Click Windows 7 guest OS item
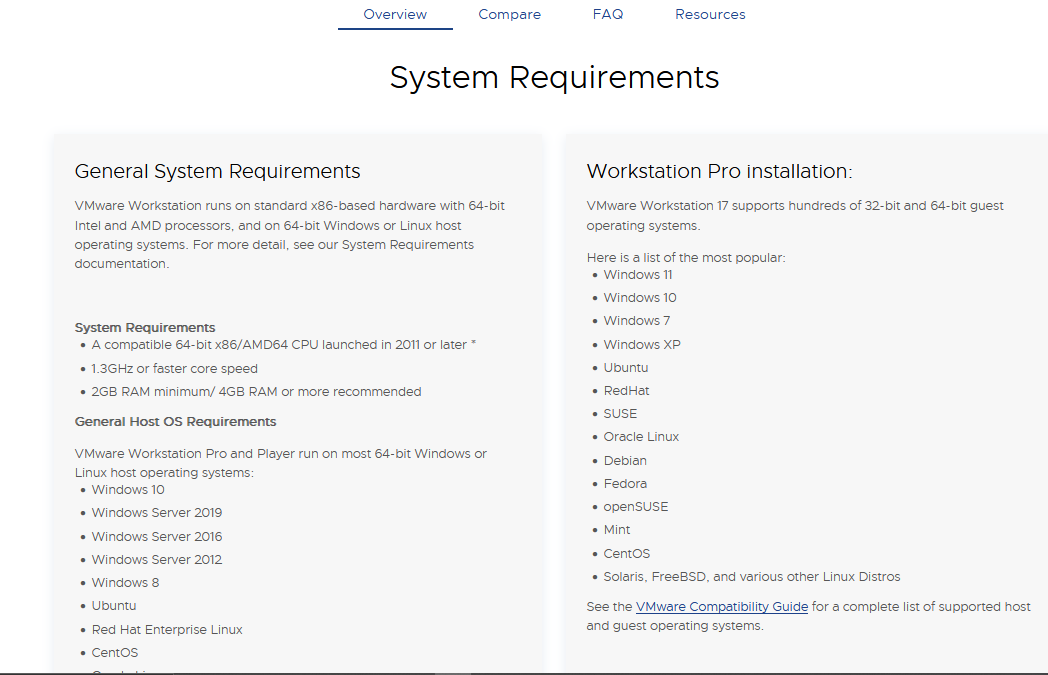Image resolution: width=1048 pixels, height=675 pixels. point(636,321)
